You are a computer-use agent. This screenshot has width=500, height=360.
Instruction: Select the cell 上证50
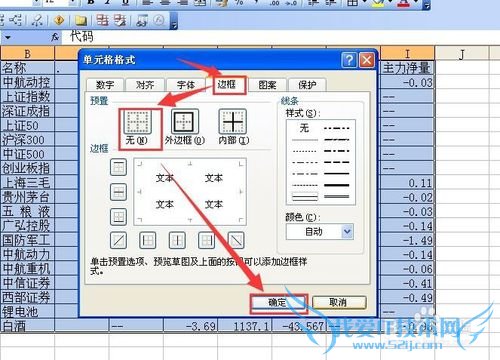click(x=27, y=125)
